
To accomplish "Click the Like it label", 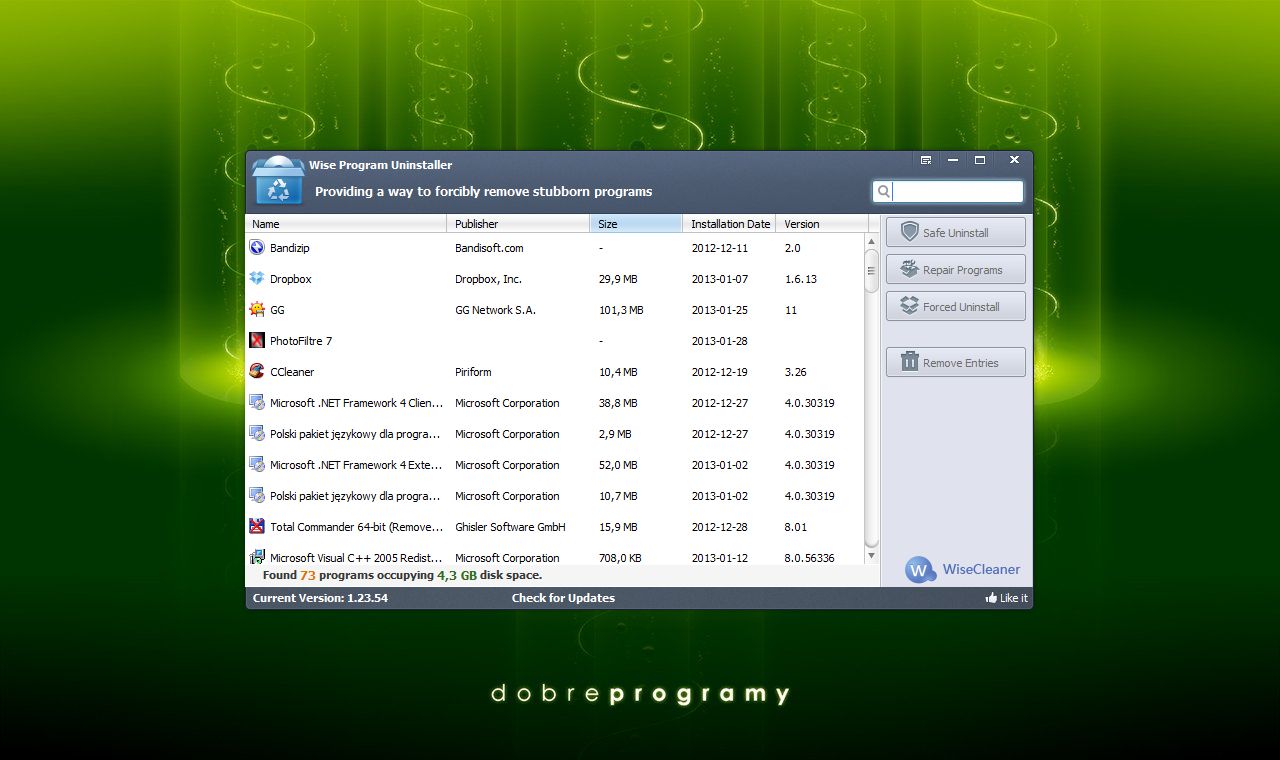I will point(1013,598).
